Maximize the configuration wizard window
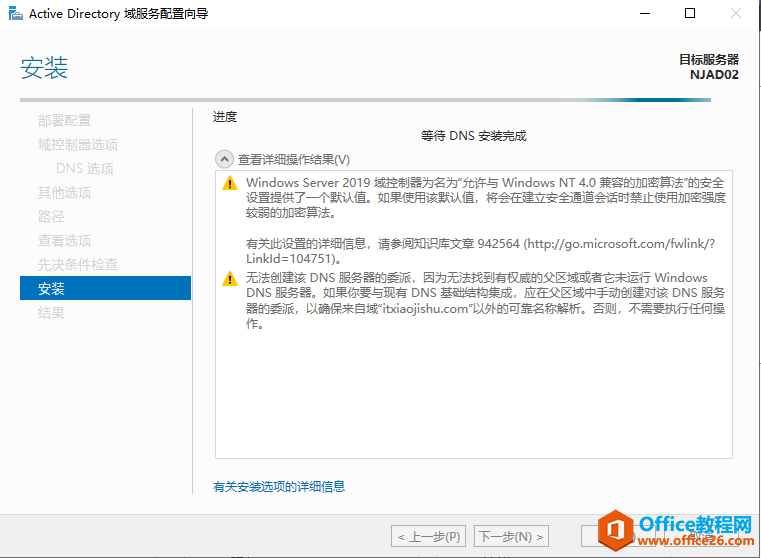Screen dimensions: 761x558 click(x=689, y=14)
